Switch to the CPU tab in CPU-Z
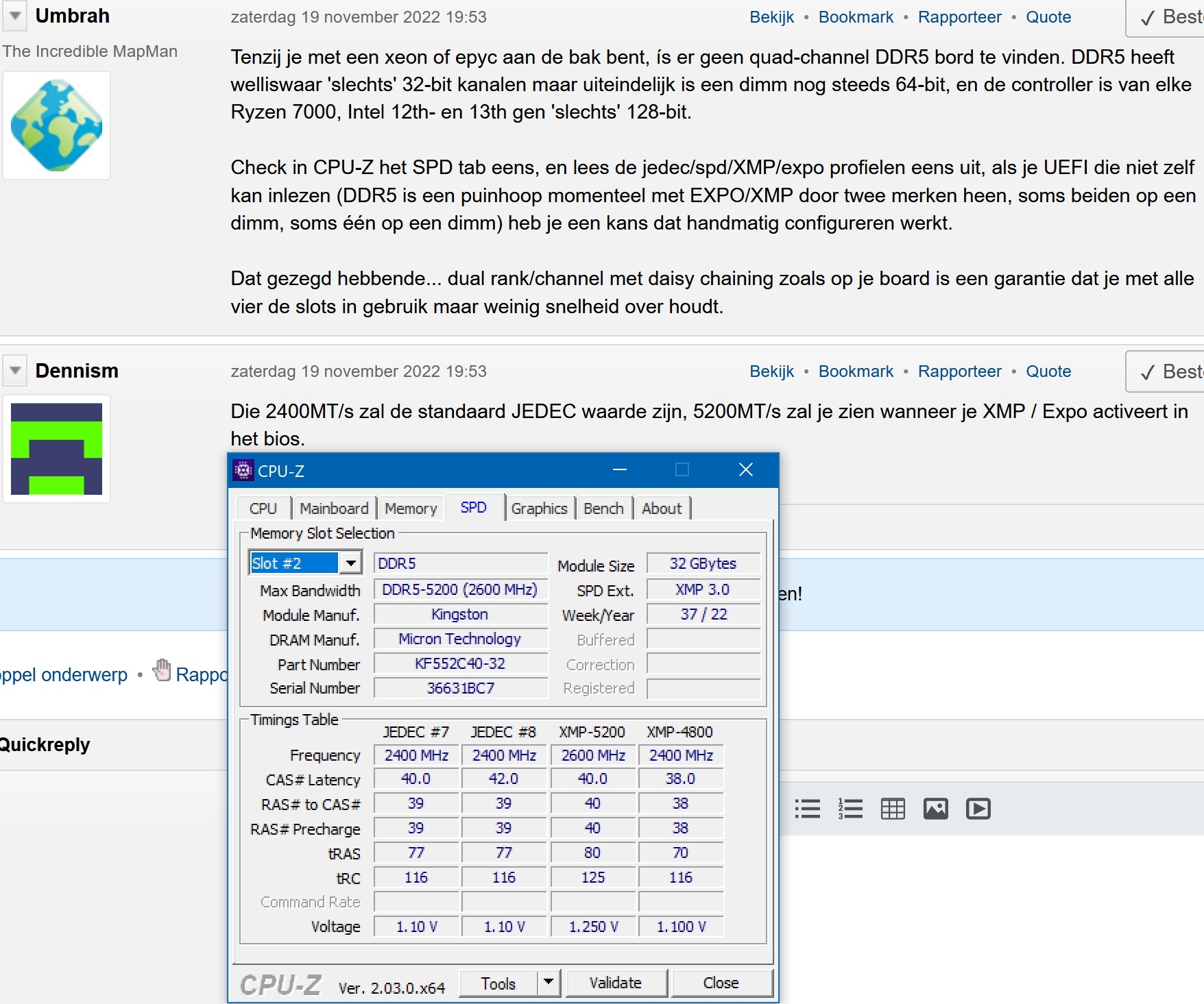Viewport: 1204px width, 1004px height. click(x=263, y=509)
